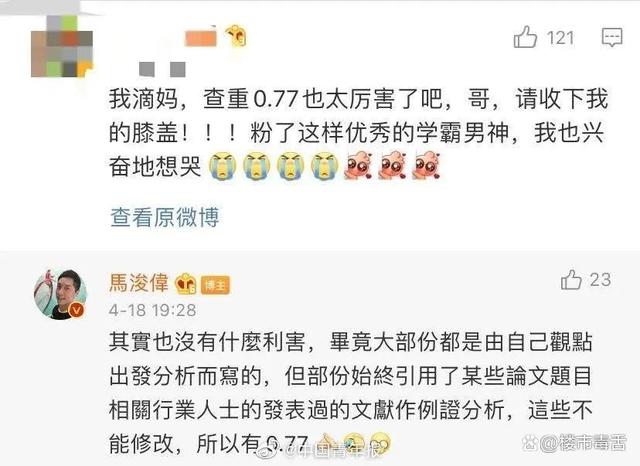The width and height of the screenshot is (640, 466).
Task: Like the top comment with 121 likes
Action: (x=525, y=37)
